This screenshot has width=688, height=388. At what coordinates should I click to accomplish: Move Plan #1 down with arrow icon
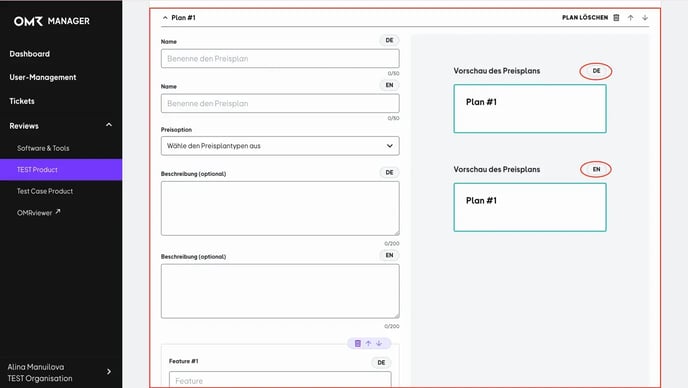coord(645,18)
